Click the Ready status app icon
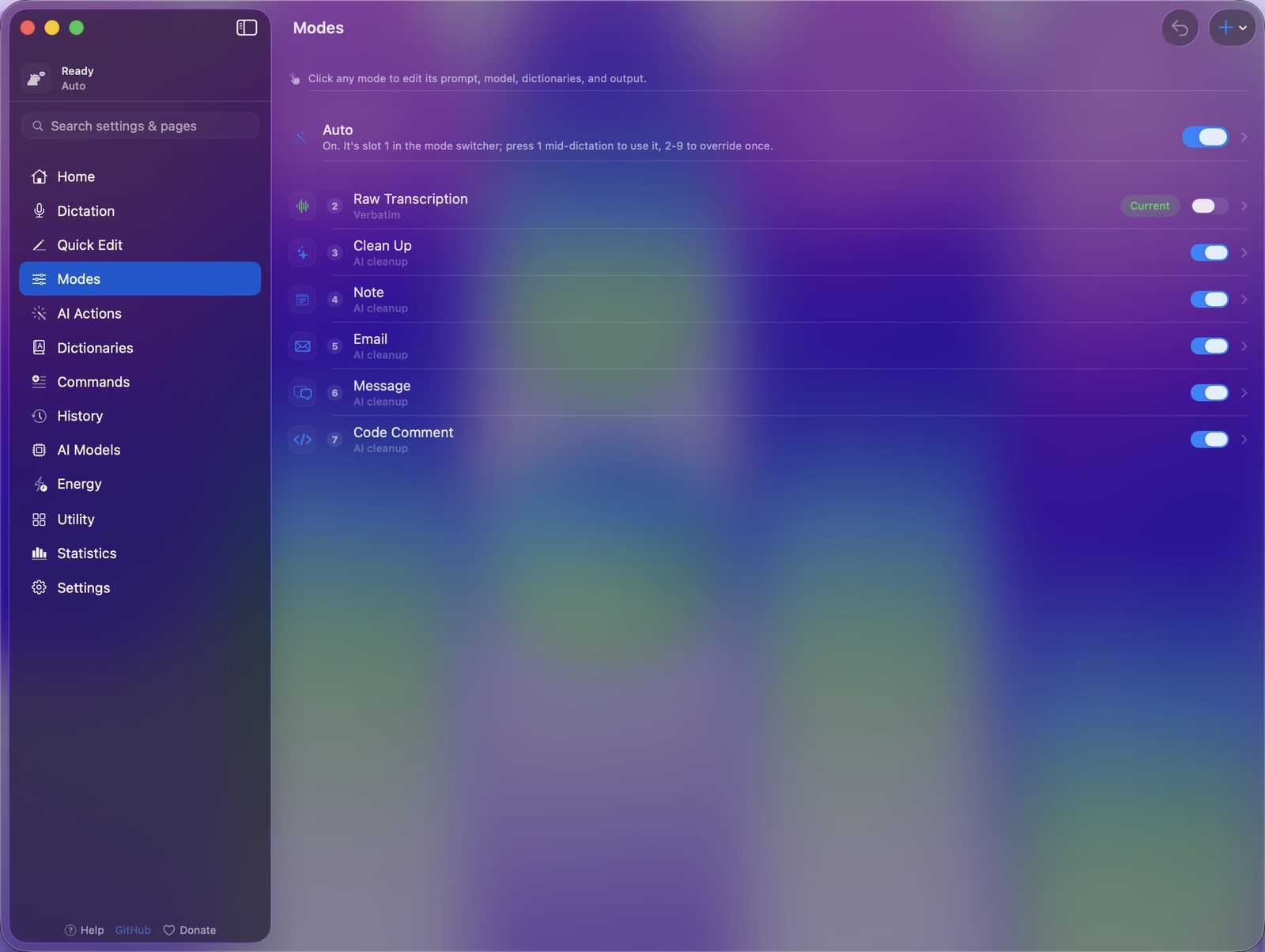This screenshot has height=952, width=1265. (36, 78)
